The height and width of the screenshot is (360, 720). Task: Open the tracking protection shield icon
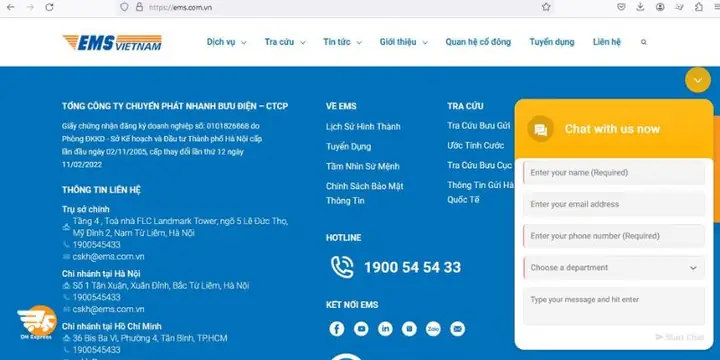point(124,7)
